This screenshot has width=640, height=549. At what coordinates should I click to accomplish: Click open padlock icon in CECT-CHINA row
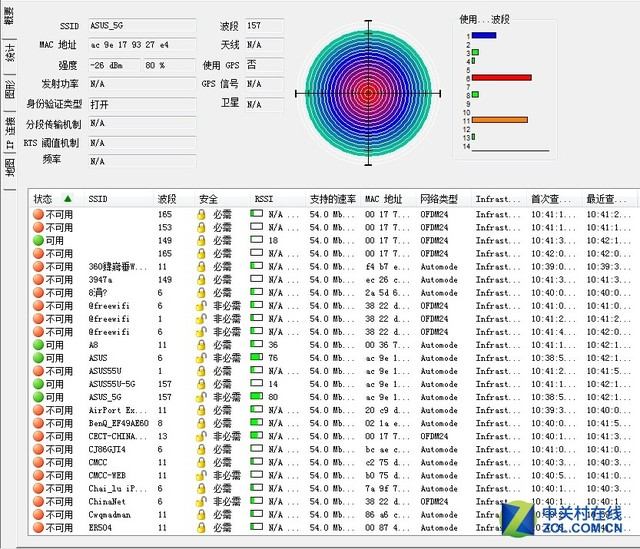click(x=201, y=436)
